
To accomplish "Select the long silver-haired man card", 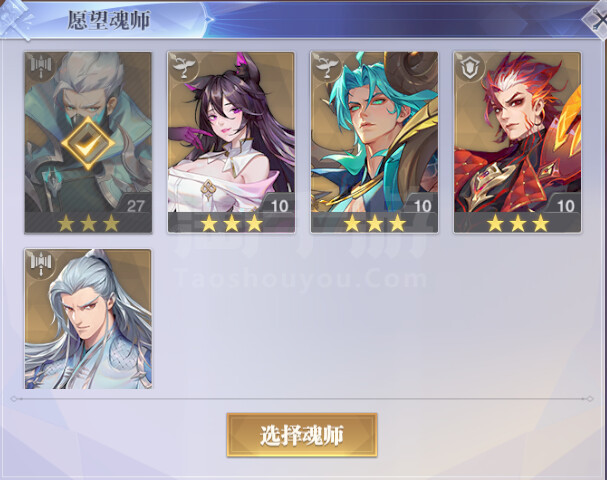I will 88,319.
